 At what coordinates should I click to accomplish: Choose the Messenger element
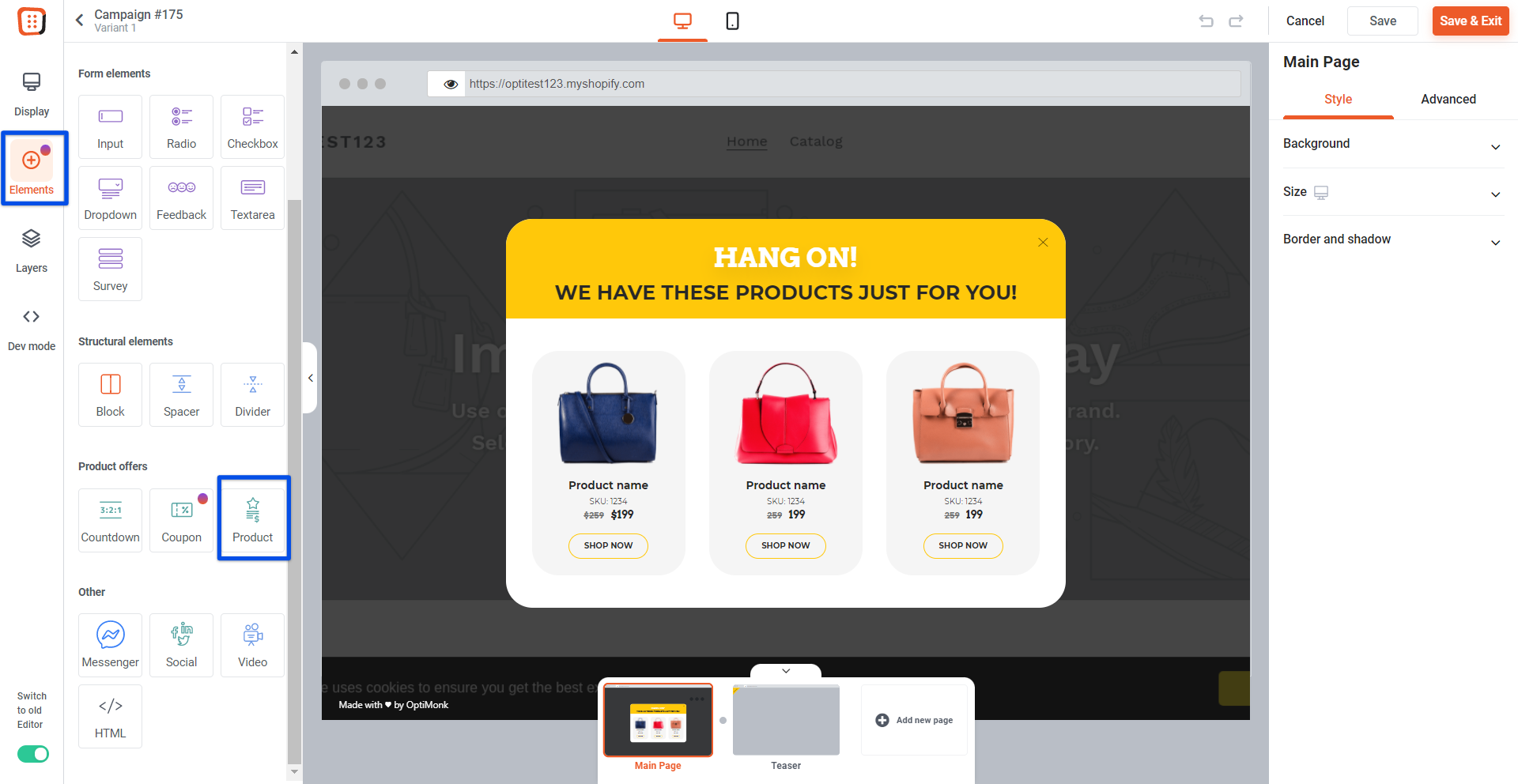click(x=110, y=645)
